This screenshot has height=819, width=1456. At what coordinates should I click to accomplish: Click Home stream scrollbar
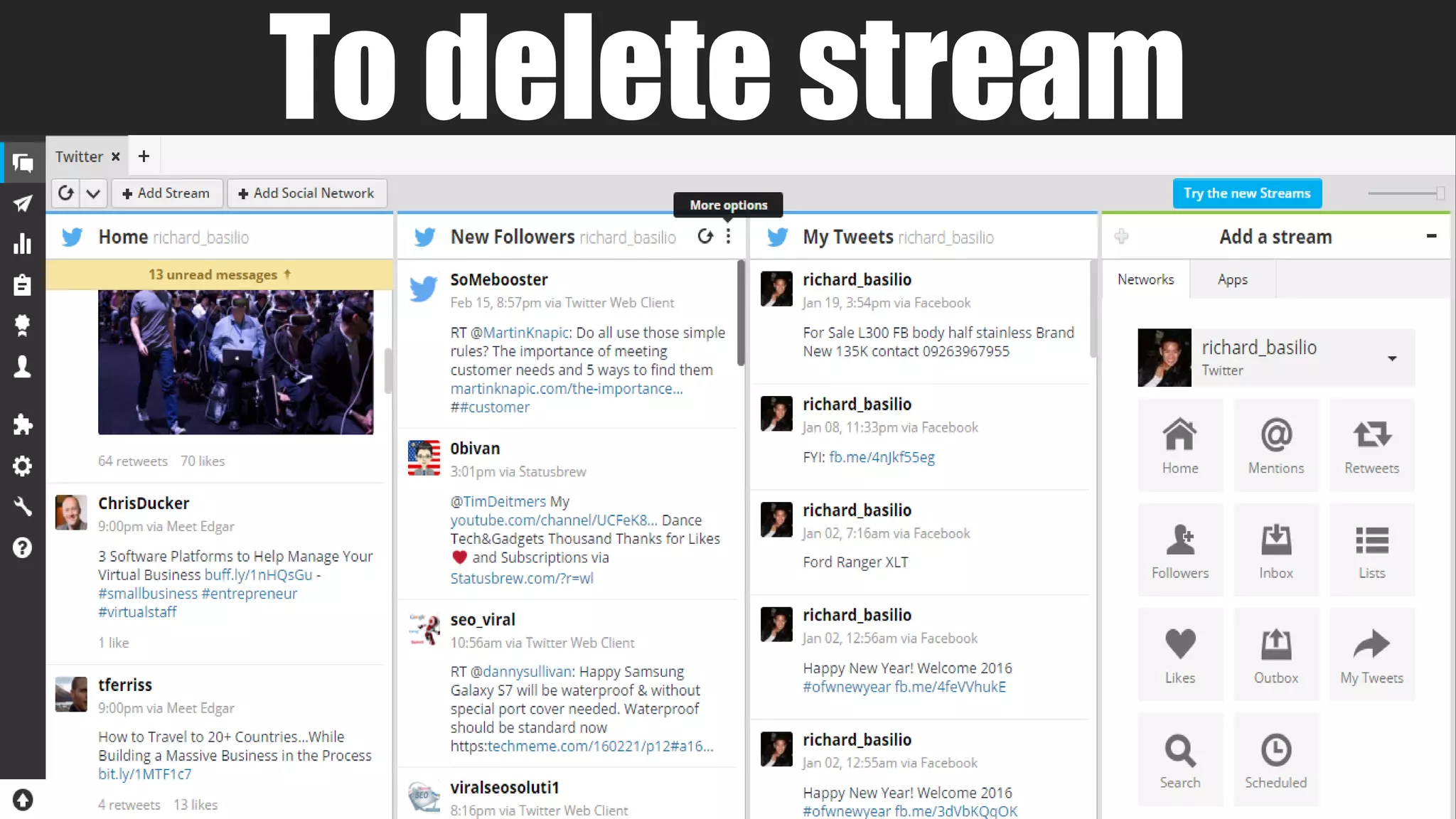pos(388,370)
